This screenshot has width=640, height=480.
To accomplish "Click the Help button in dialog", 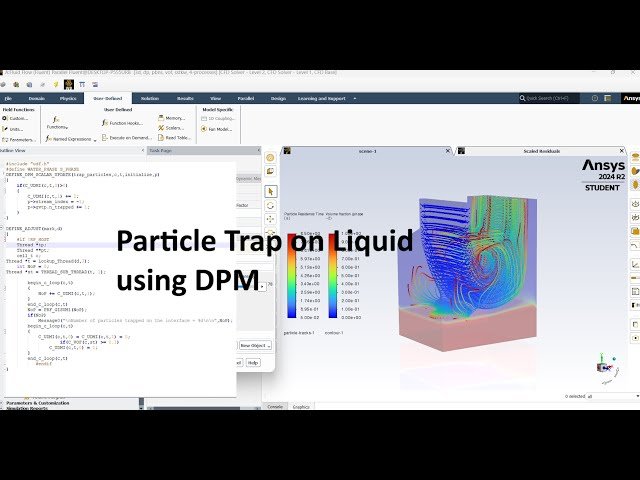I will [x=253, y=362].
